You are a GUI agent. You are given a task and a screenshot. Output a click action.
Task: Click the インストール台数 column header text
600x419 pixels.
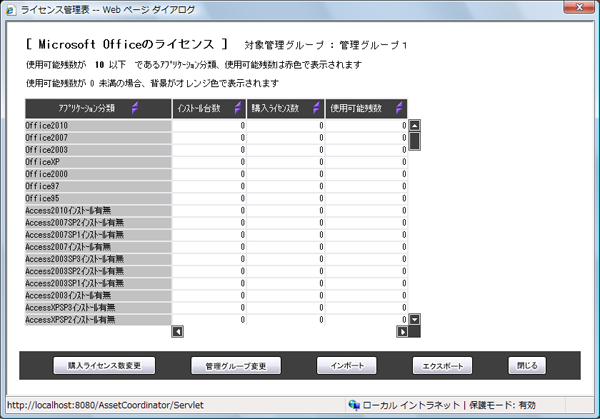tap(199, 109)
